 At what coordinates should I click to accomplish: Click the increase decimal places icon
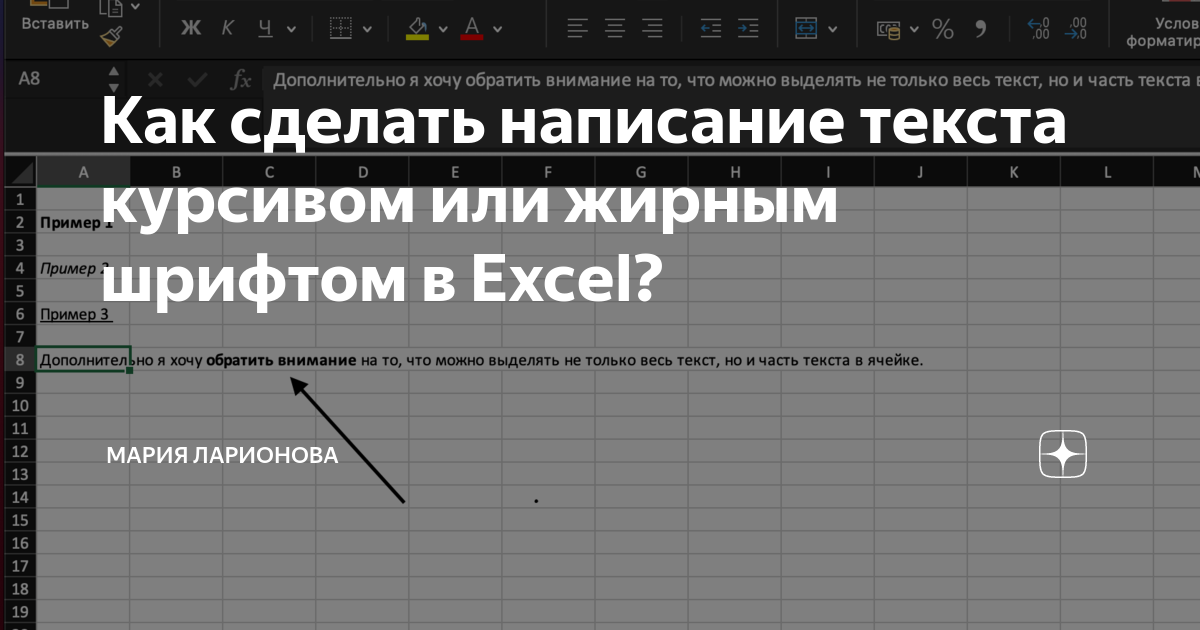point(1040,28)
